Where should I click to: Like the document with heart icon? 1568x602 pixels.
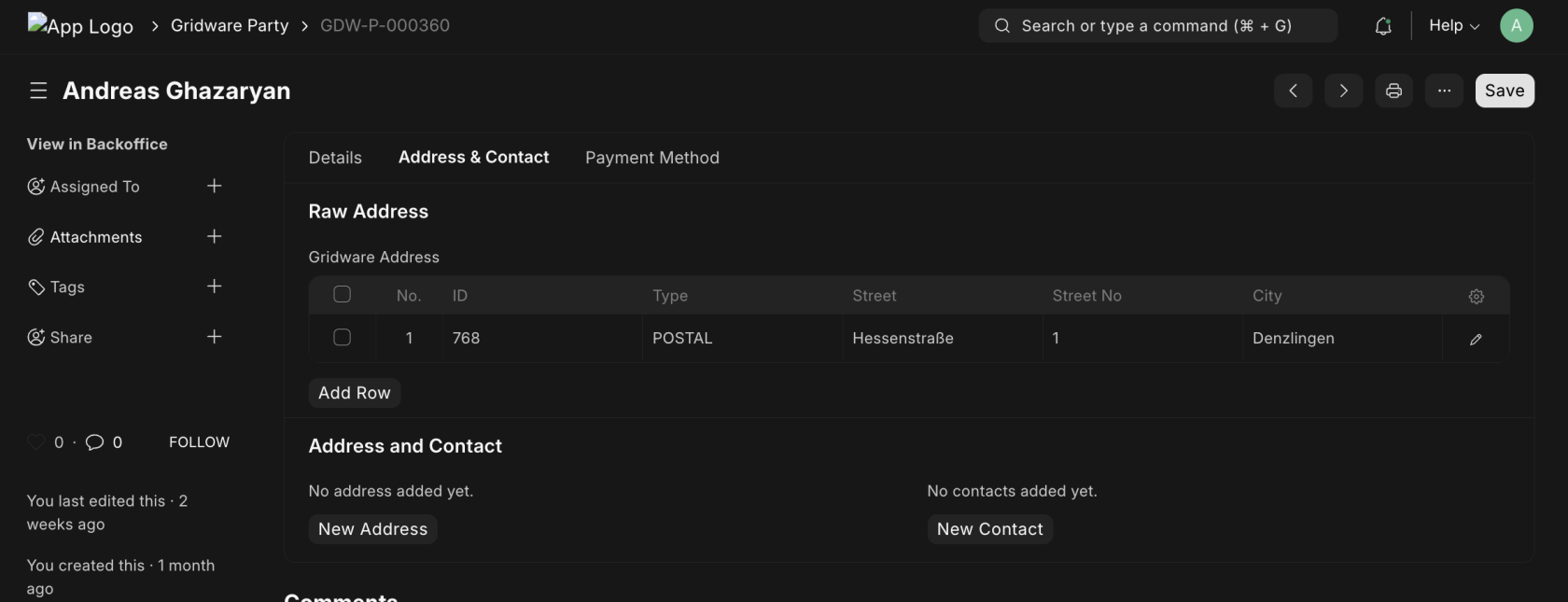[x=35, y=442]
